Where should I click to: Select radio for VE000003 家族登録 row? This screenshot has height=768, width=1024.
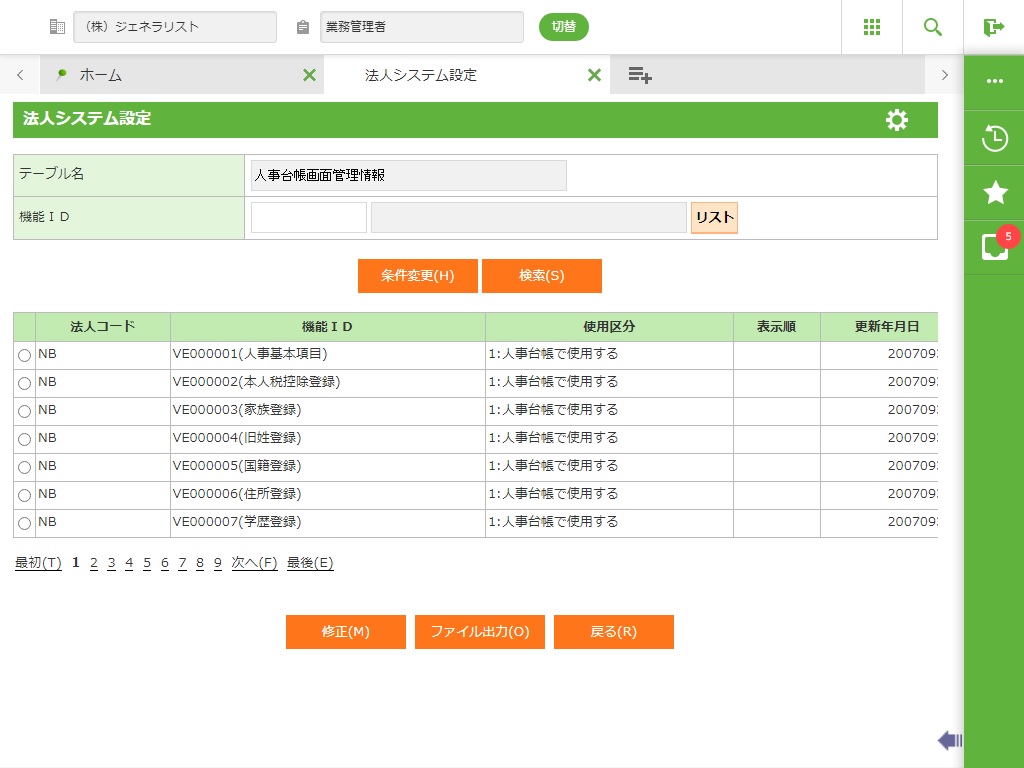[25, 411]
